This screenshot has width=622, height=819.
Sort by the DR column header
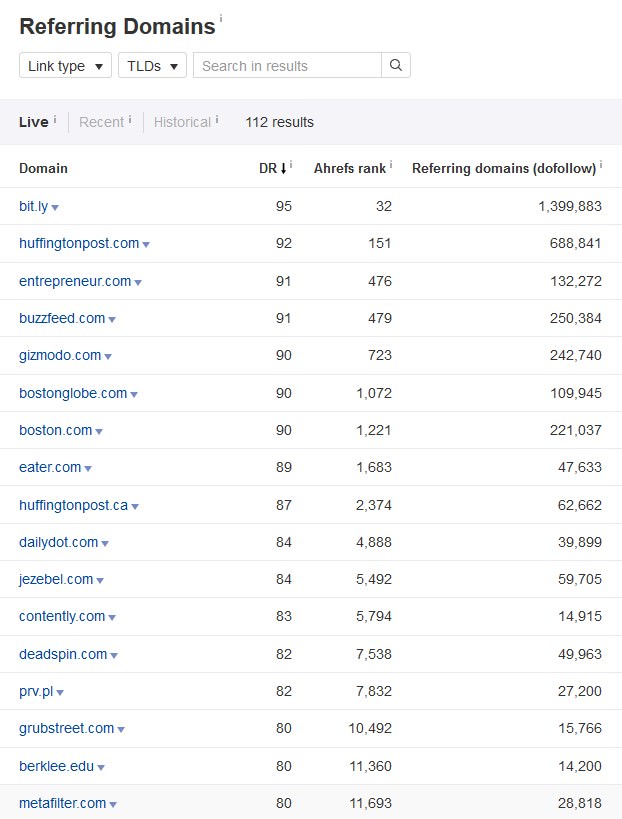(x=268, y=168)
